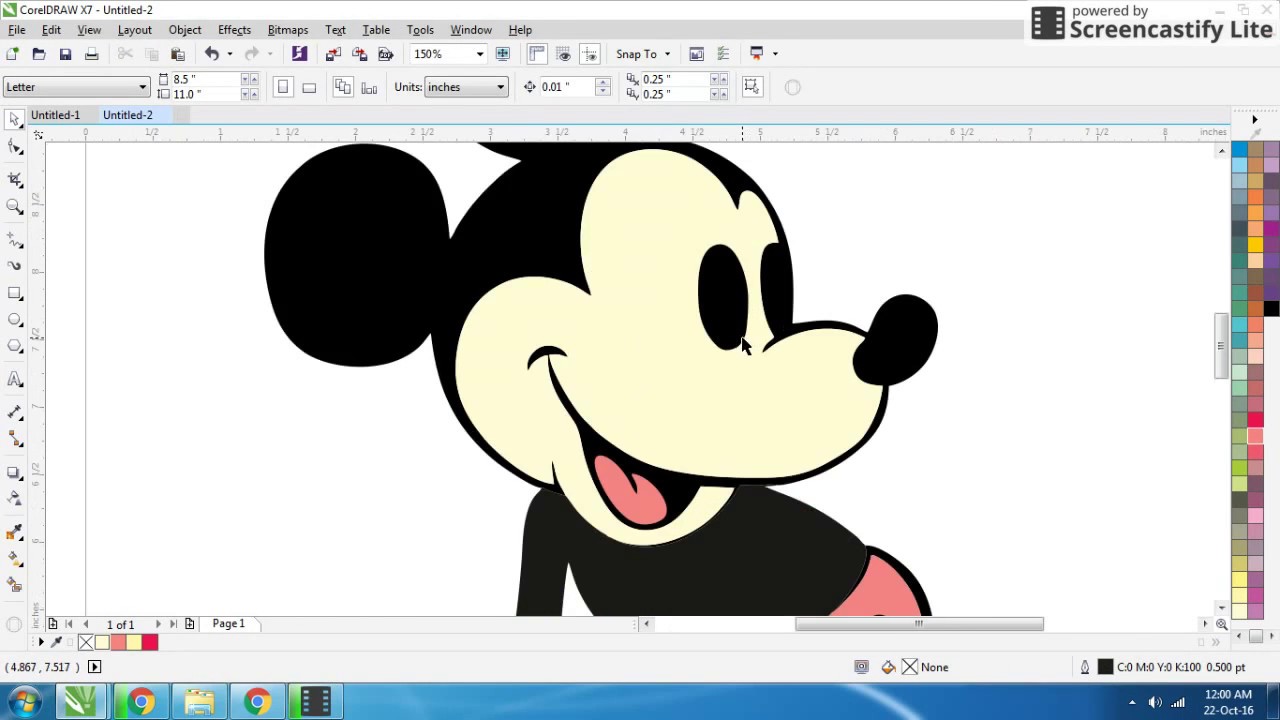Screen dimensions: 1280x720
Task: Click the page width field 8.5"
Action: (208, 79)
